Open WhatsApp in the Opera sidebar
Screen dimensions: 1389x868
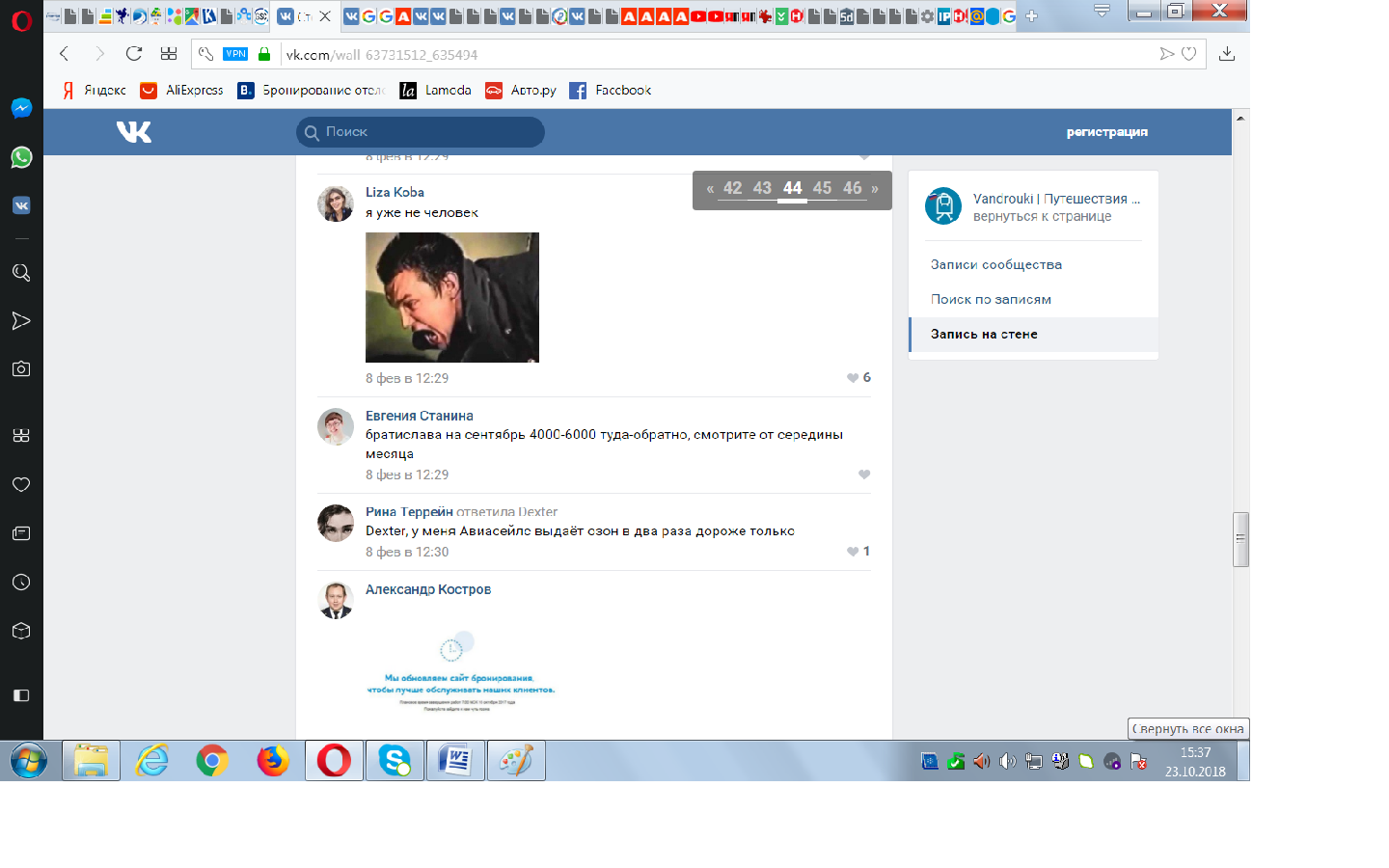click(21, 157)
